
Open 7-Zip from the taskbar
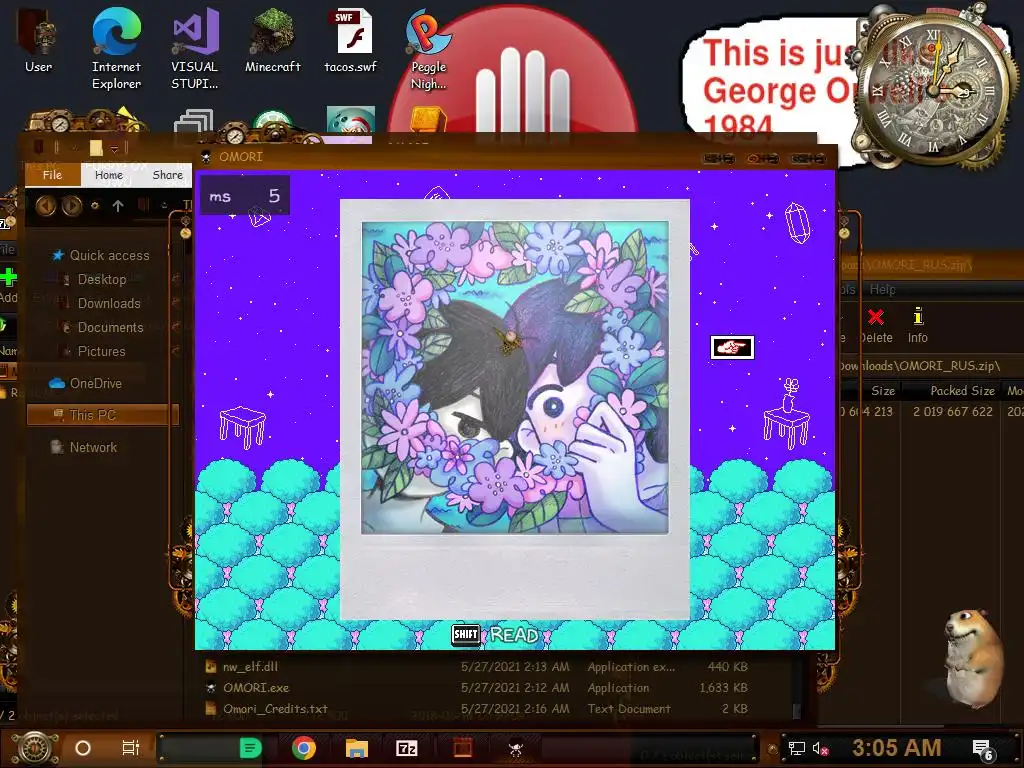406,748
